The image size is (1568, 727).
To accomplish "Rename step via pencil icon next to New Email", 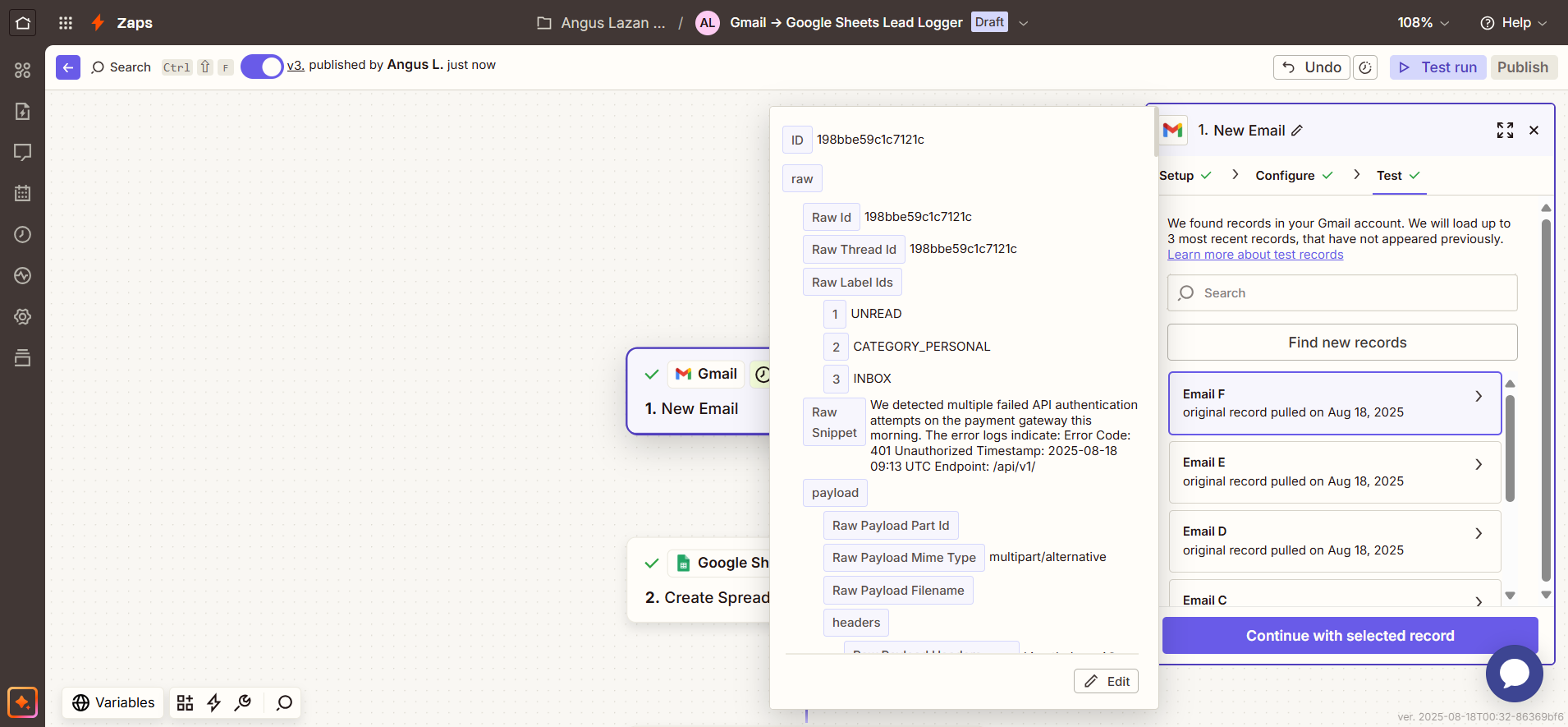I will (1297, 131).
